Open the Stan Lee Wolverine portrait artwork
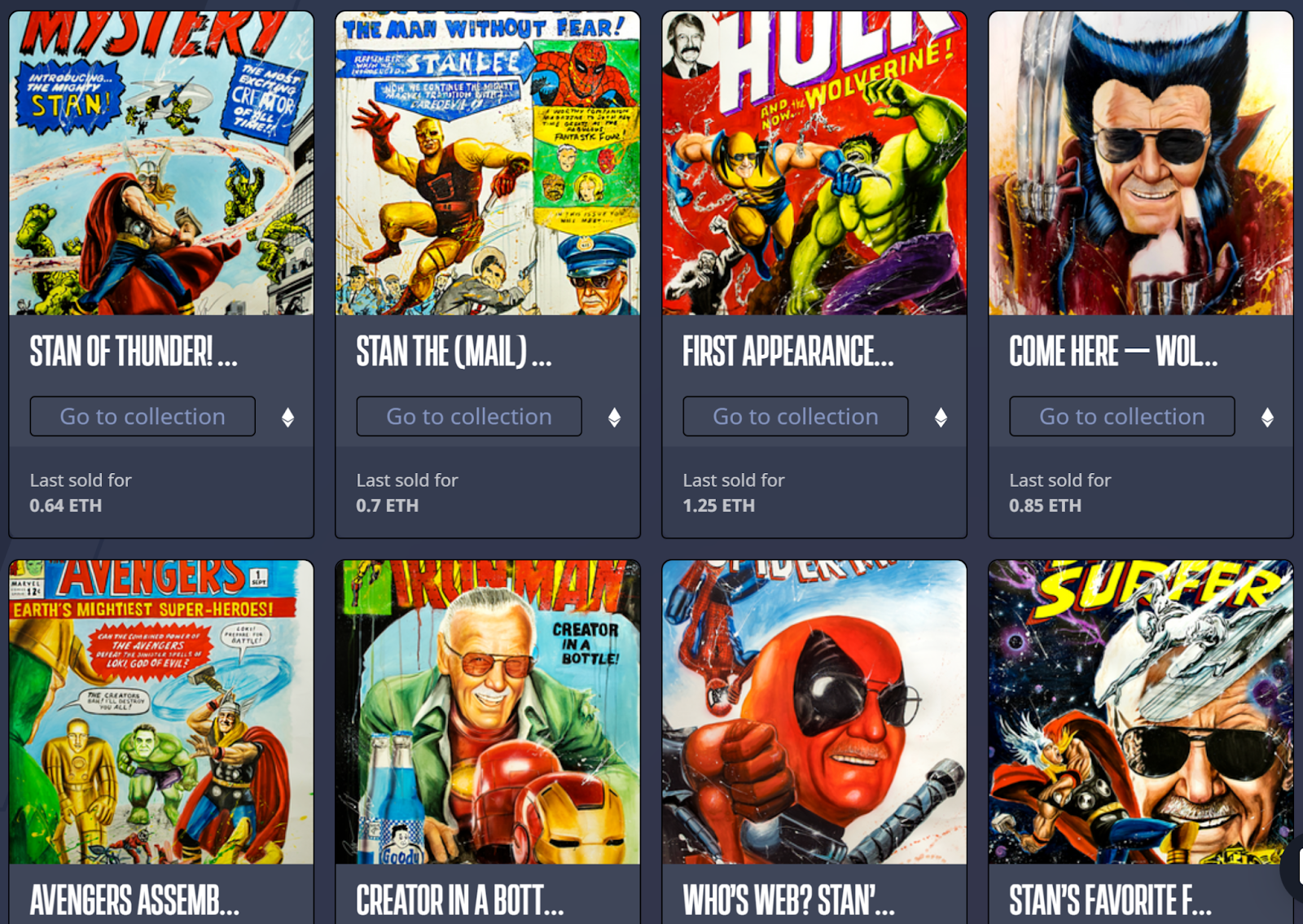The height and width of the screenshot is (924, 1303). [x=1141, y=163]
